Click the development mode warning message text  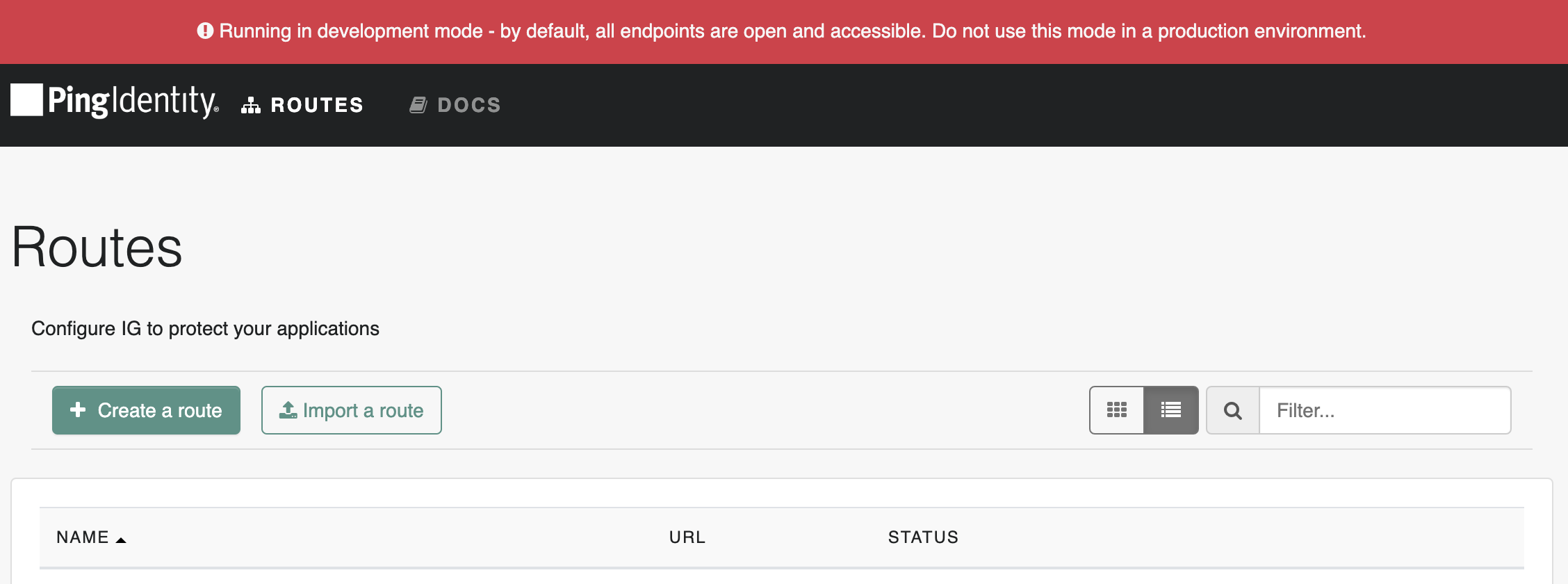[792, 31]
